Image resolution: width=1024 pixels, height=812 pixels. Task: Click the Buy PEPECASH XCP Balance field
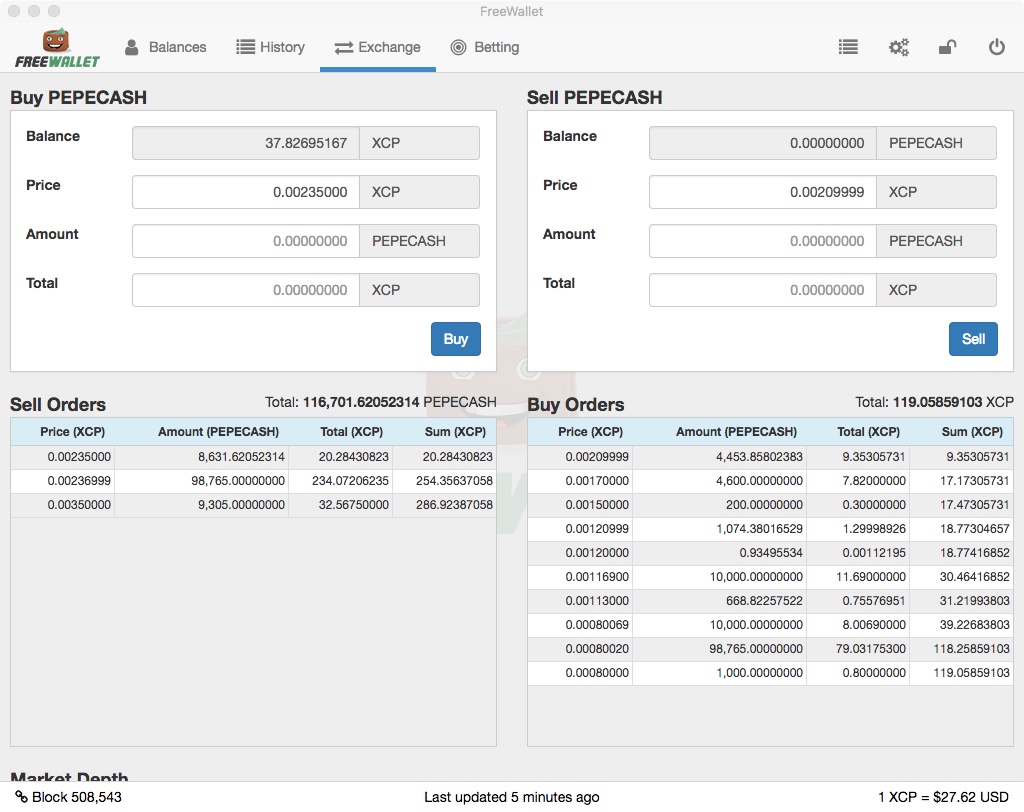[246, 143]
